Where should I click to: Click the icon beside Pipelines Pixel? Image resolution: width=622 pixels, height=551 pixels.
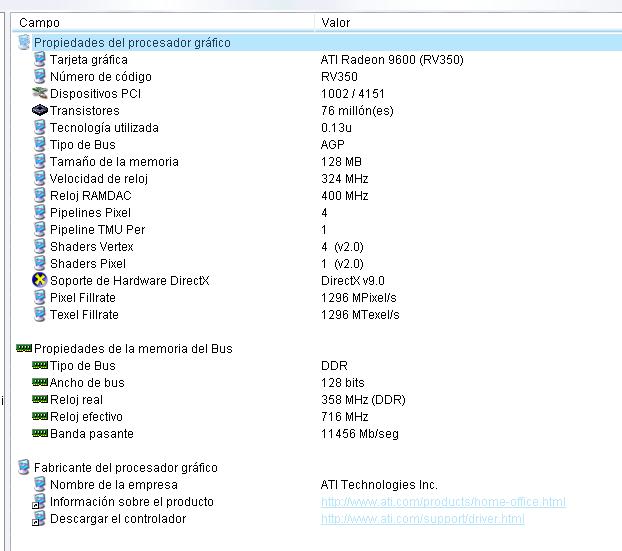click(40, 213)
